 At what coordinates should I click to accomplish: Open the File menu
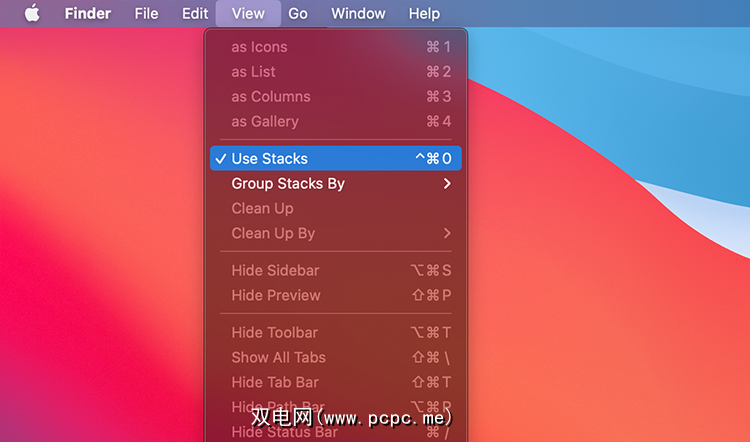146,13
